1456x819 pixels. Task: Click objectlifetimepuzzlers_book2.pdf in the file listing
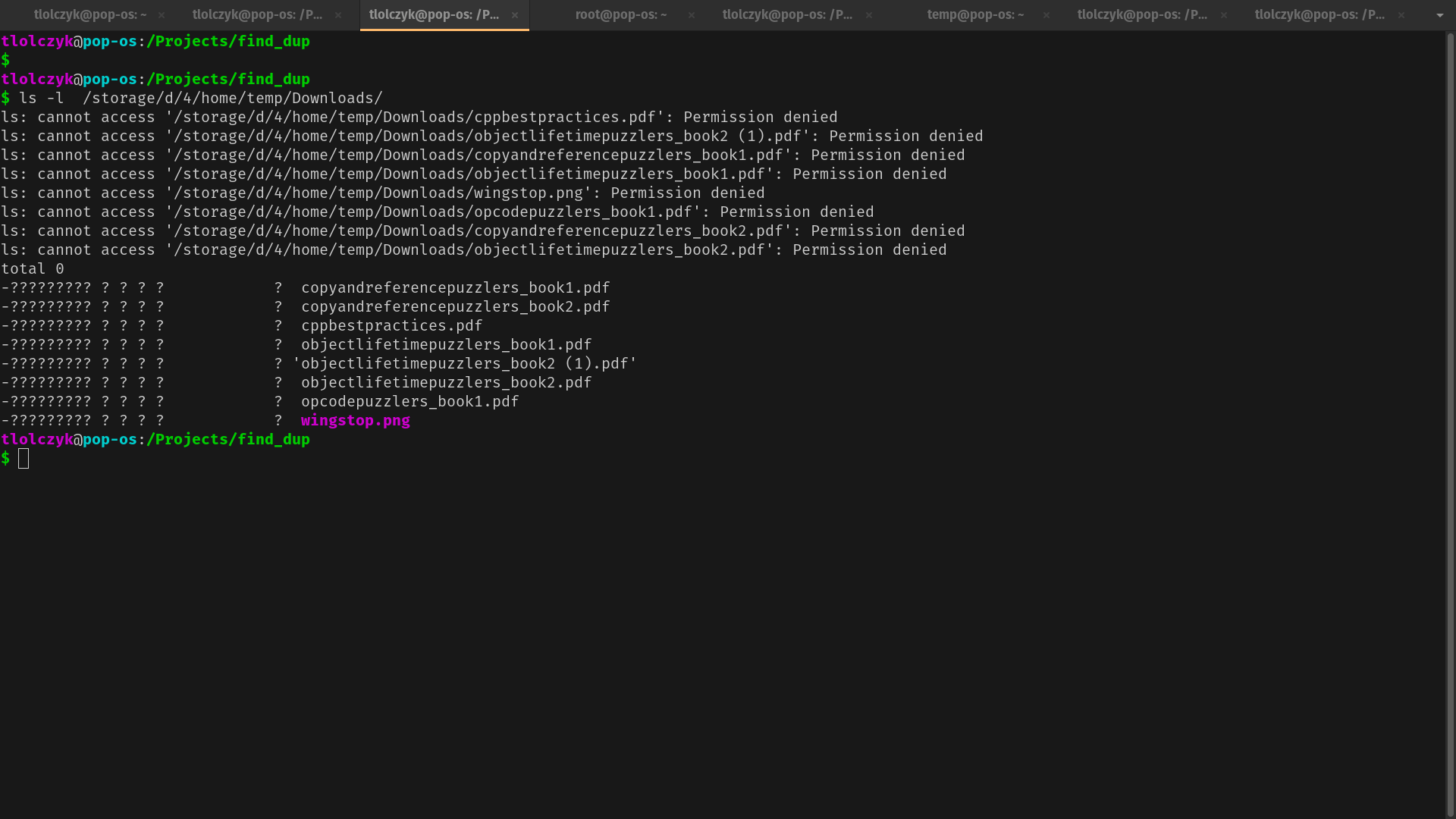click(447, 383)
